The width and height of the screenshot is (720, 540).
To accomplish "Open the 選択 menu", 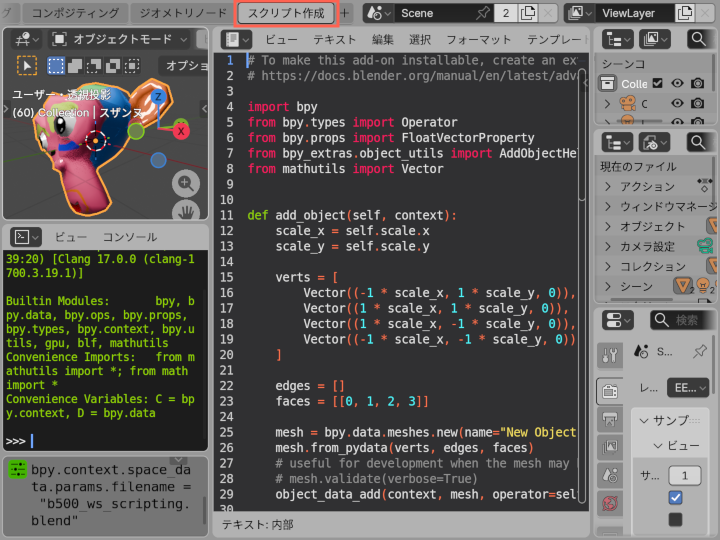I will 420,39.
